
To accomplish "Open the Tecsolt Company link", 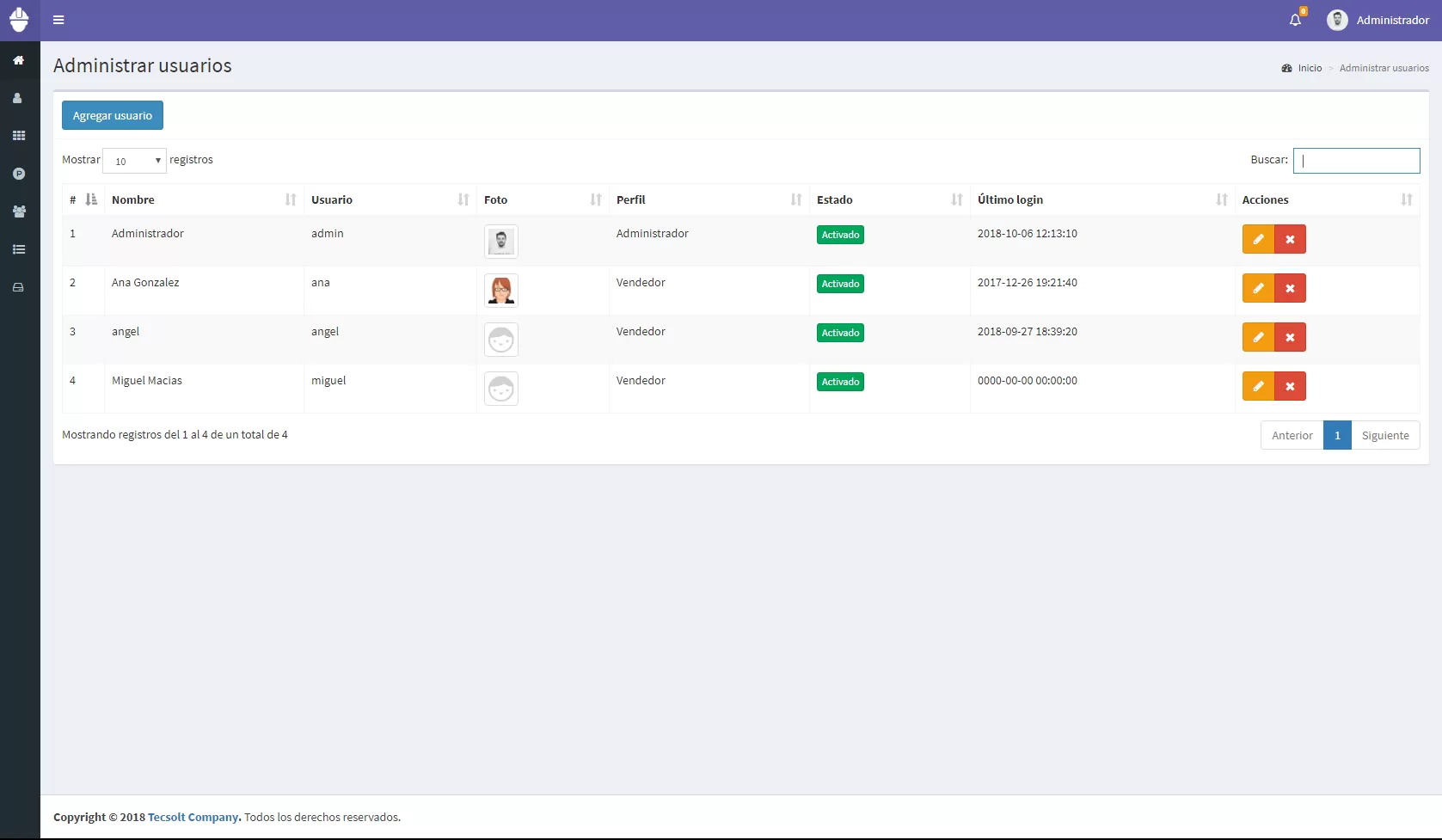I will point(193,817).
